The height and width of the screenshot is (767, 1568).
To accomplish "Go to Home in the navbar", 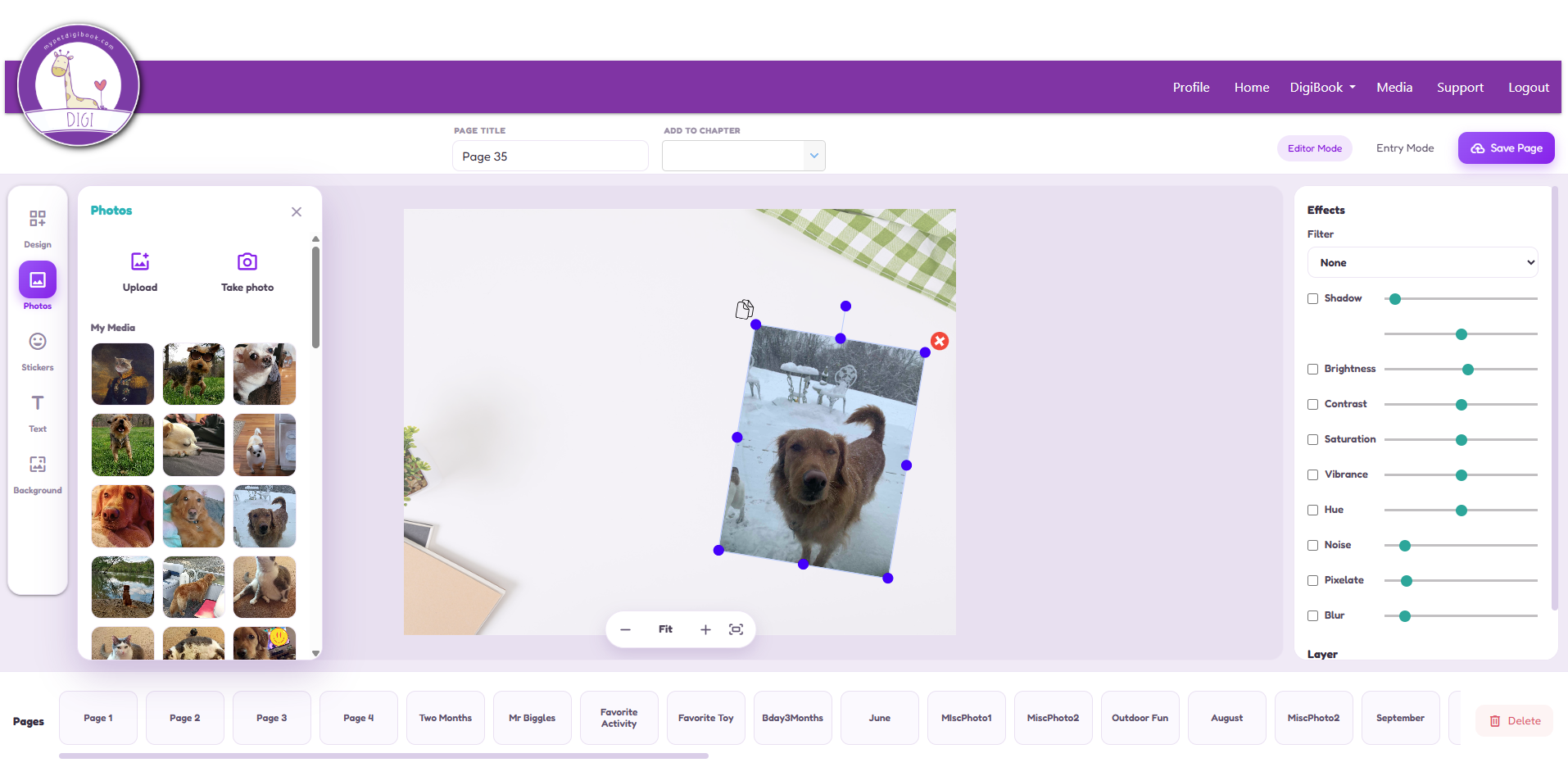I will coord(1252,87).
